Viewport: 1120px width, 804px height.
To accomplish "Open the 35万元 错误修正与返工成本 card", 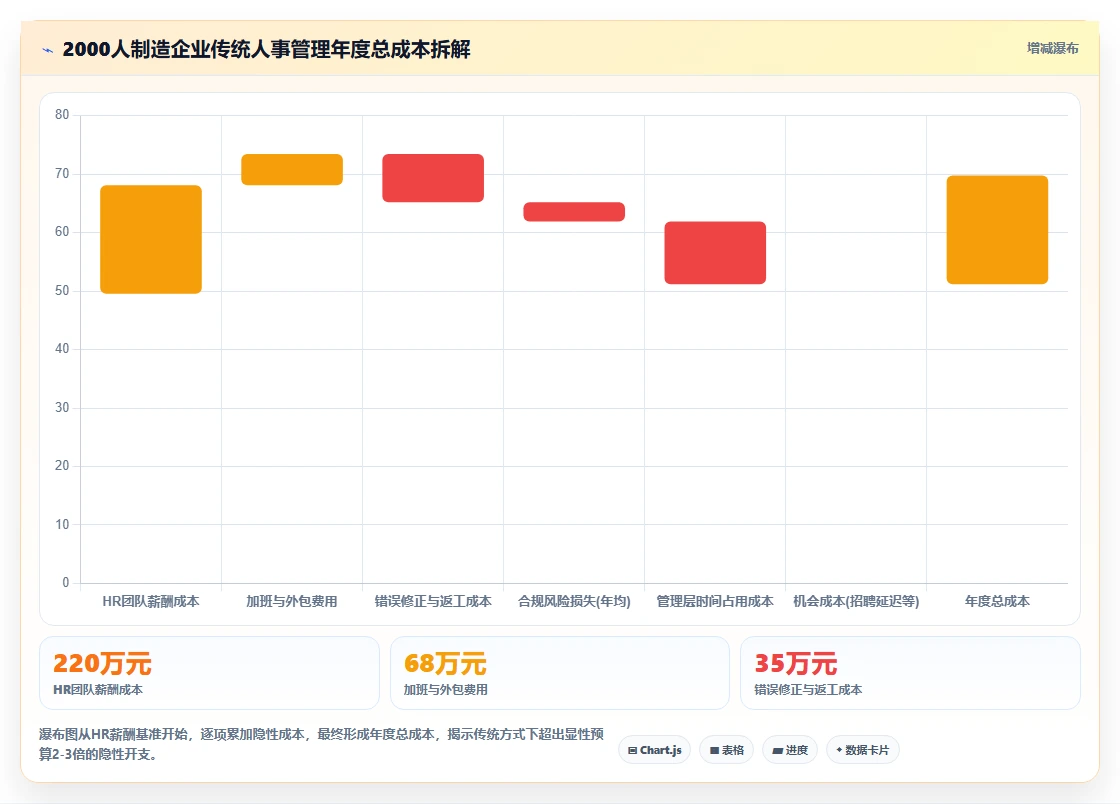I will coord(910,673).
